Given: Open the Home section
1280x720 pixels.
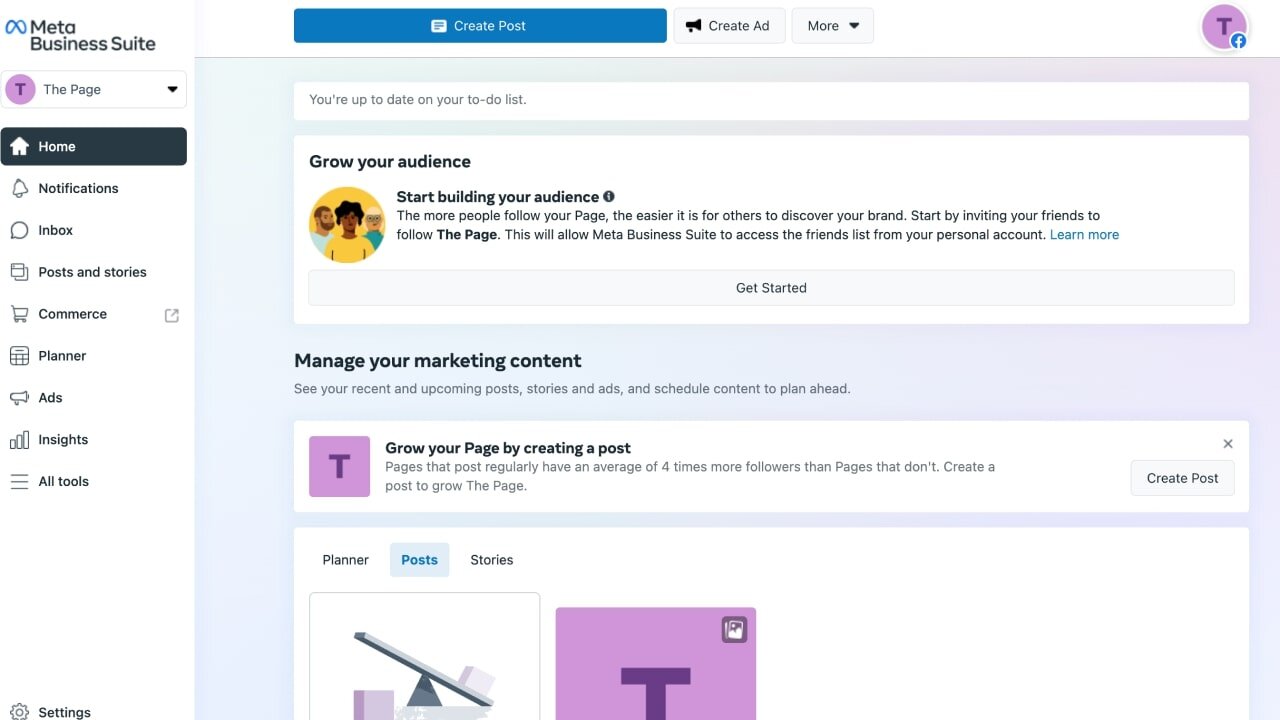Looking at the screenshot, I should 94,146.
